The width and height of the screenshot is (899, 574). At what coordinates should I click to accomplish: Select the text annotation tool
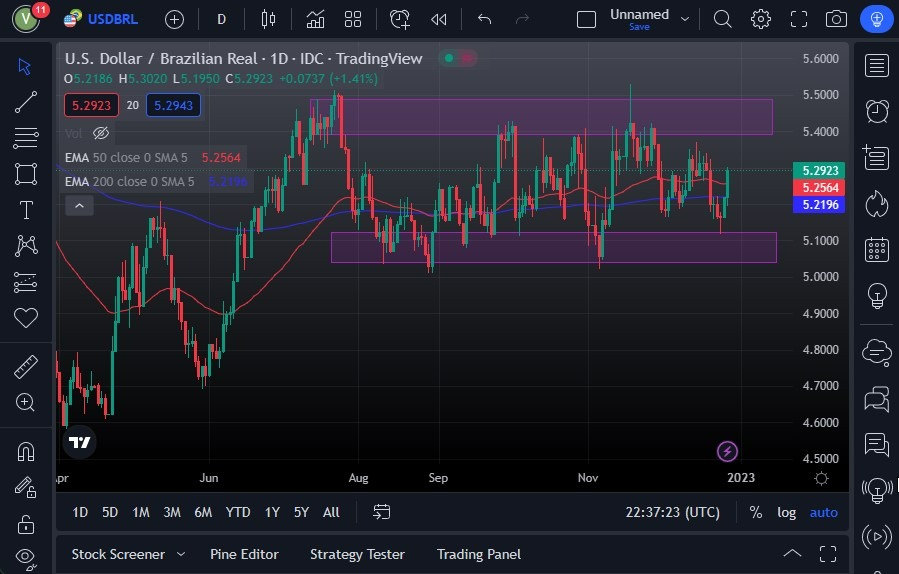[26, 210]
